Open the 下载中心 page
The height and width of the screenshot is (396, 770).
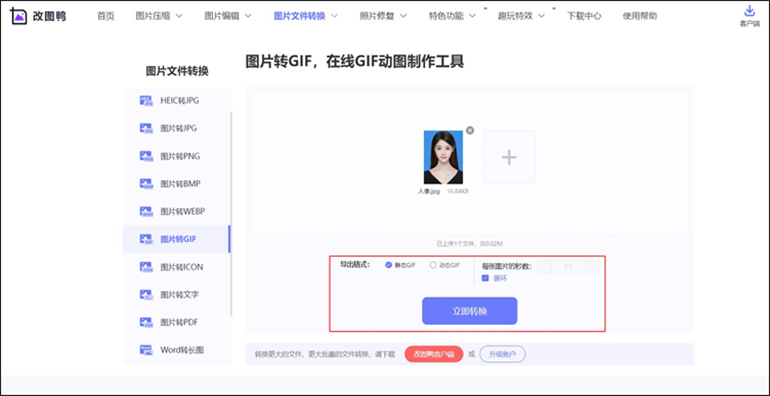(x=584, y=16)
